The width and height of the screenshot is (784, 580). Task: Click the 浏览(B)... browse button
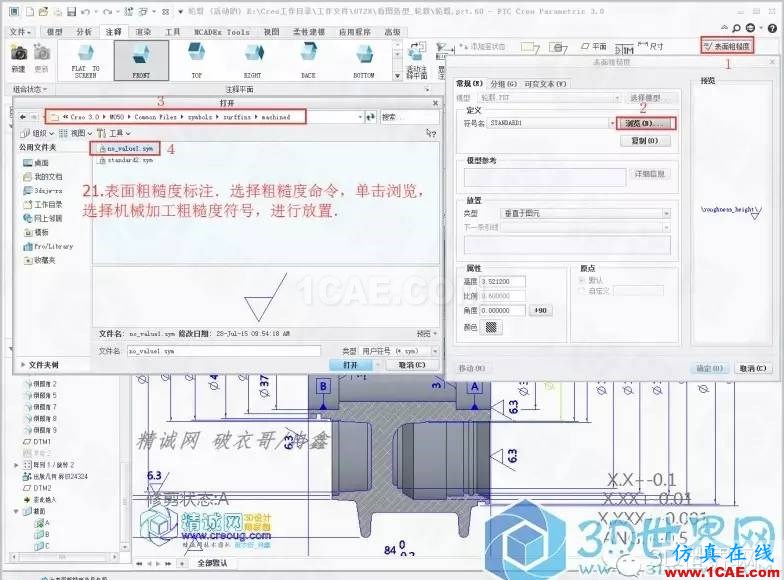[646, 123]
